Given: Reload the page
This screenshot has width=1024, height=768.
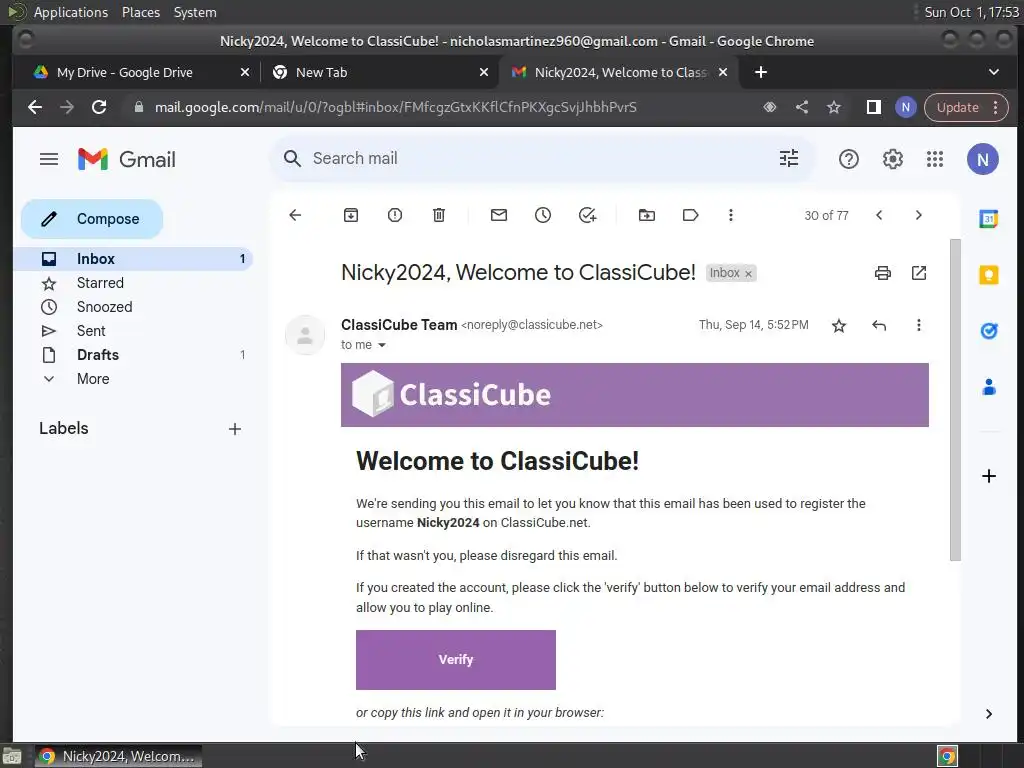Looking at the screenshot, I should pos(99,107).
